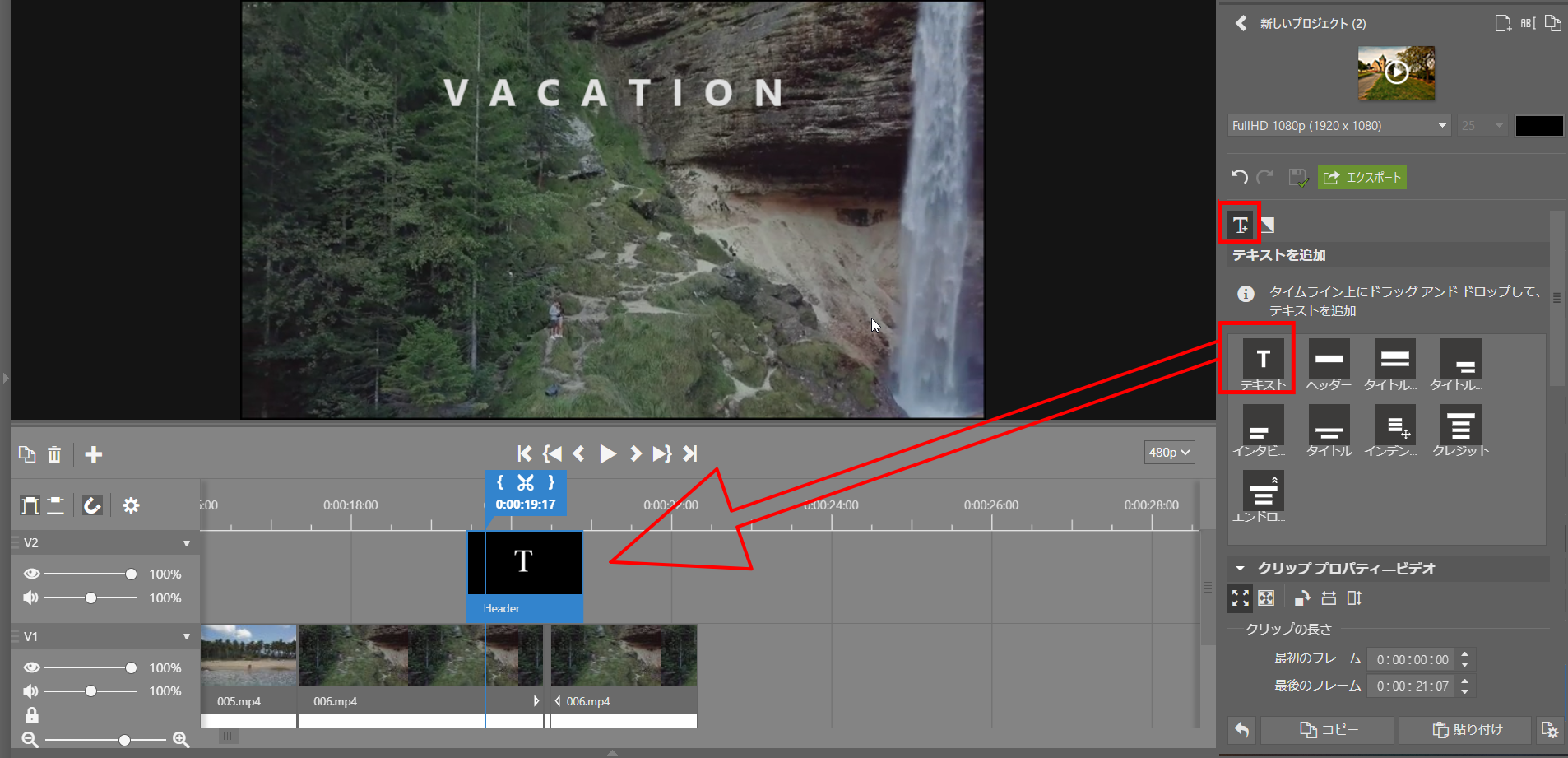The width and height of the screenshot is (1568, 758).
Task: Select the transitions tab icon
Action: [x=1268, y=225]
